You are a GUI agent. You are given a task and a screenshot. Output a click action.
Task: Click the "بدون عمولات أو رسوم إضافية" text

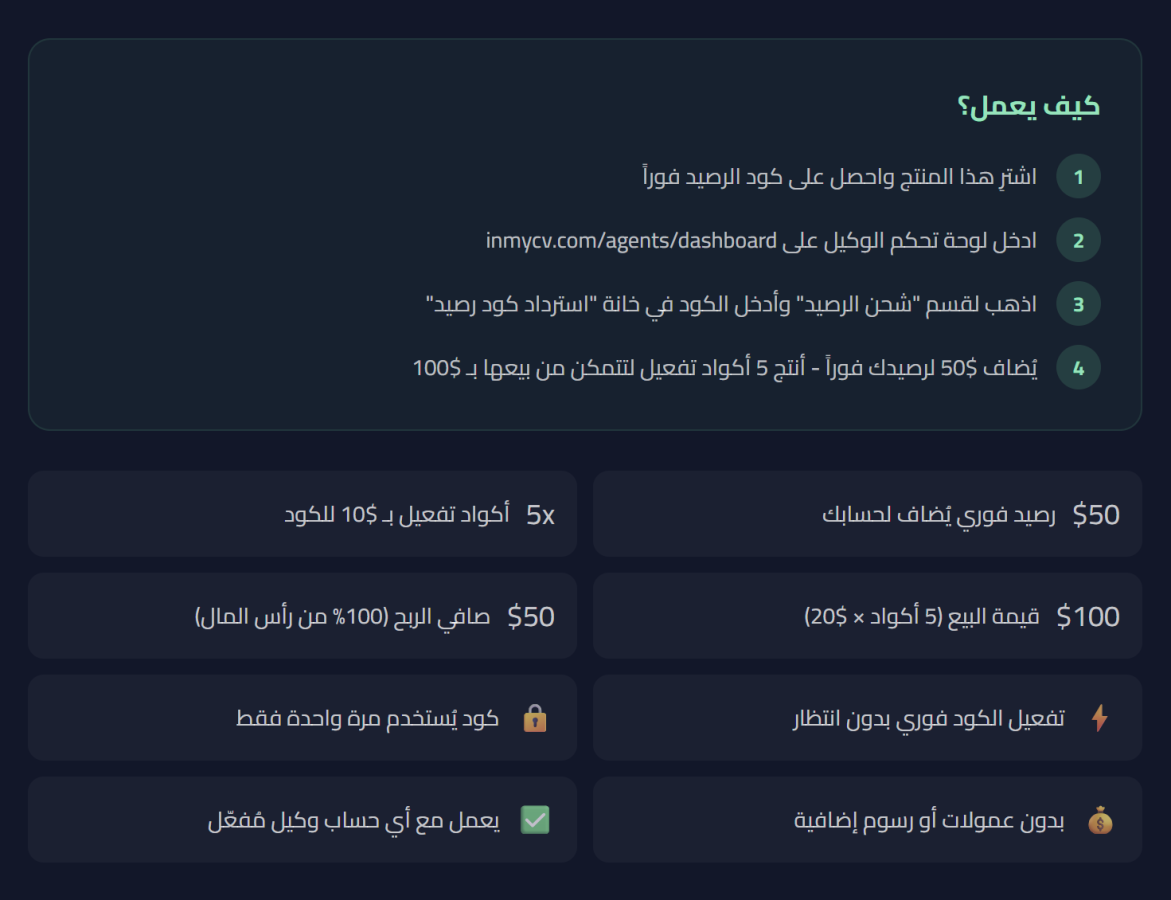pyautogui.click(x=929, y=822)
